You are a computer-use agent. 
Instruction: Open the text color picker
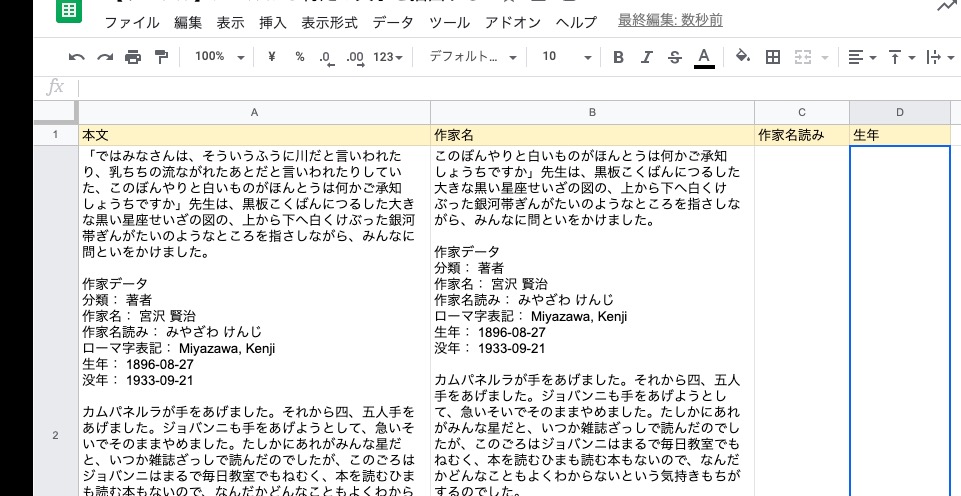pos(704,58)
